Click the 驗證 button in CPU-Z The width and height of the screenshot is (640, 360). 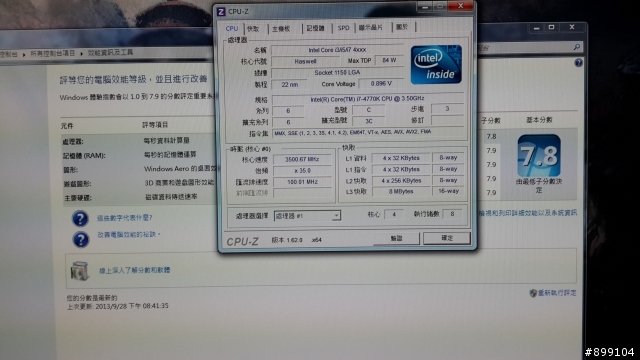click(x=396, y=238)
